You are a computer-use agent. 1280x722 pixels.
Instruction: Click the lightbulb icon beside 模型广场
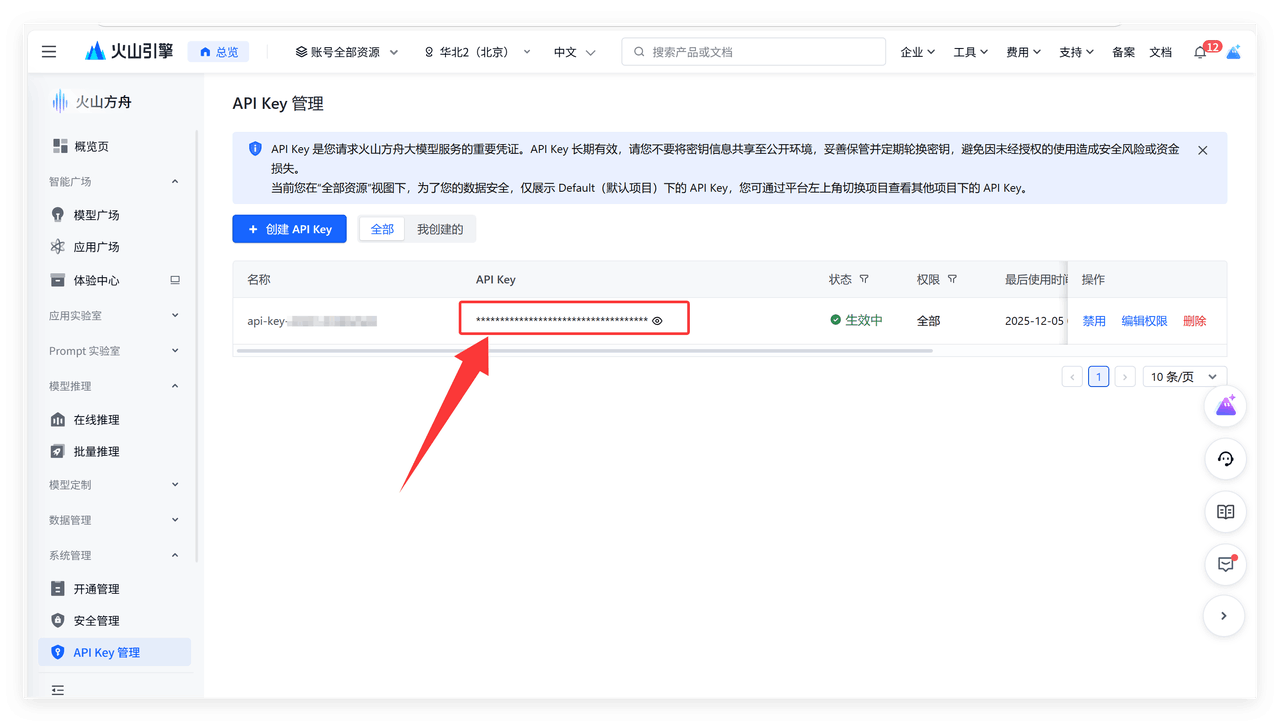(x=58, y=215)
